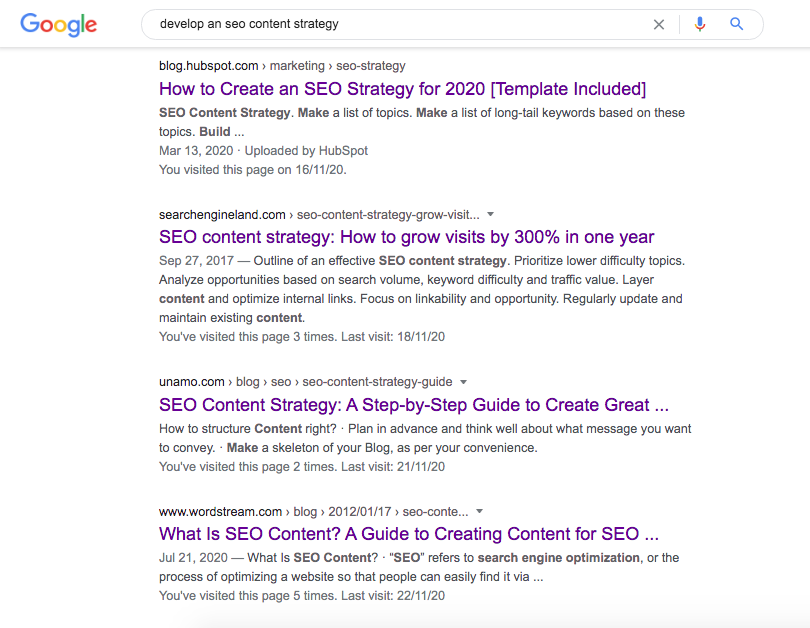Click the www.wordstream.com breadcrumb URL

click(x=314, y=512)
